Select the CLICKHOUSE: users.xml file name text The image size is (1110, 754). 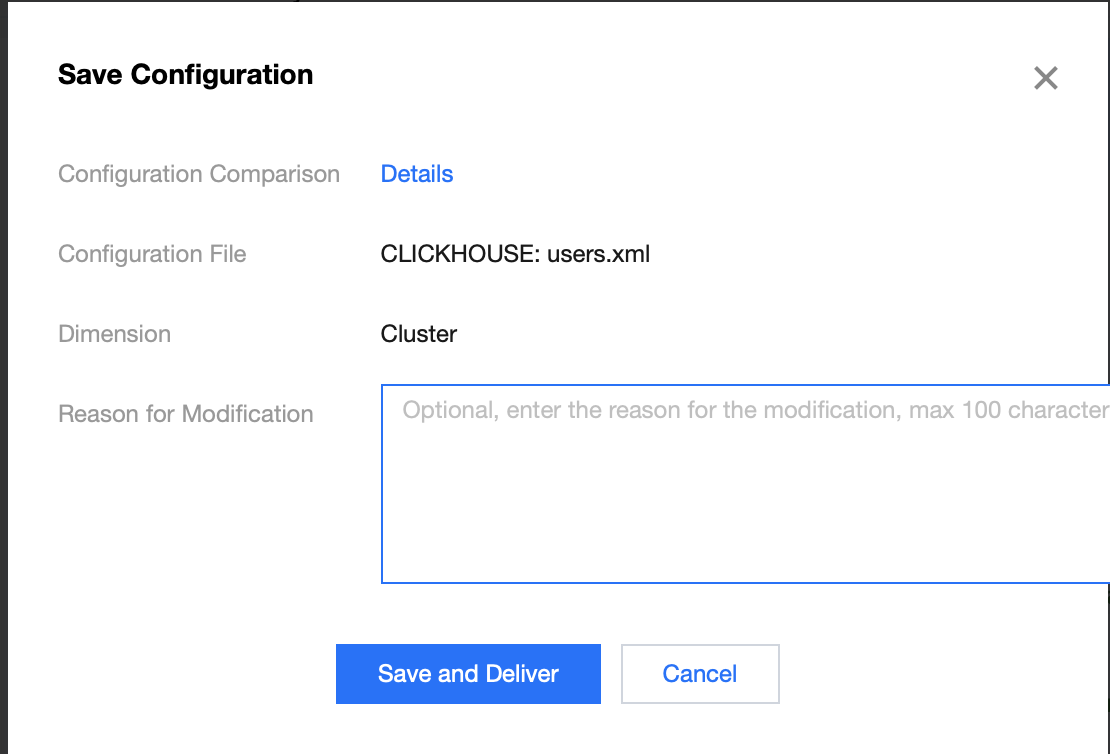pos(515,254)
